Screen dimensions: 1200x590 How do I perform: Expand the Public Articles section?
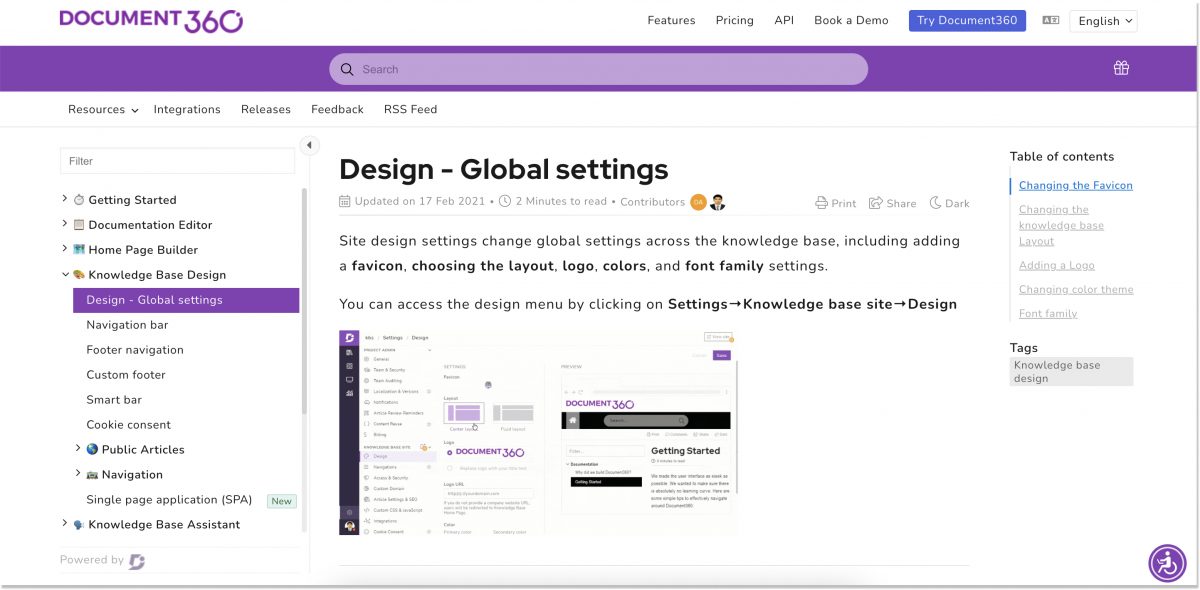click(78, 449)
